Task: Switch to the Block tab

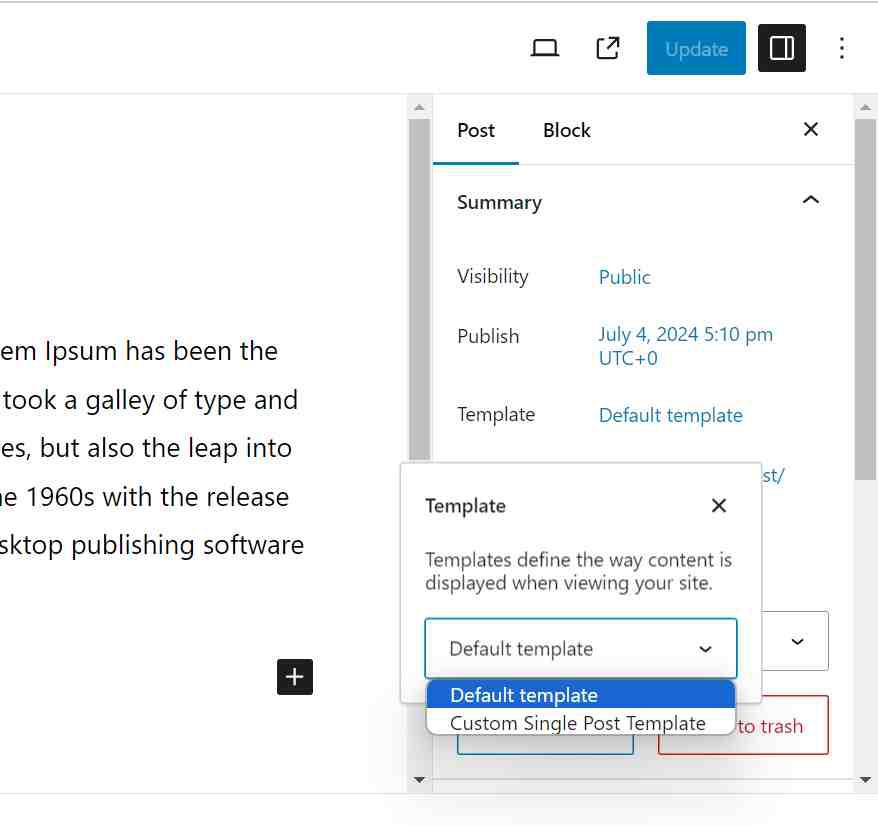Action: click(567, 130)
